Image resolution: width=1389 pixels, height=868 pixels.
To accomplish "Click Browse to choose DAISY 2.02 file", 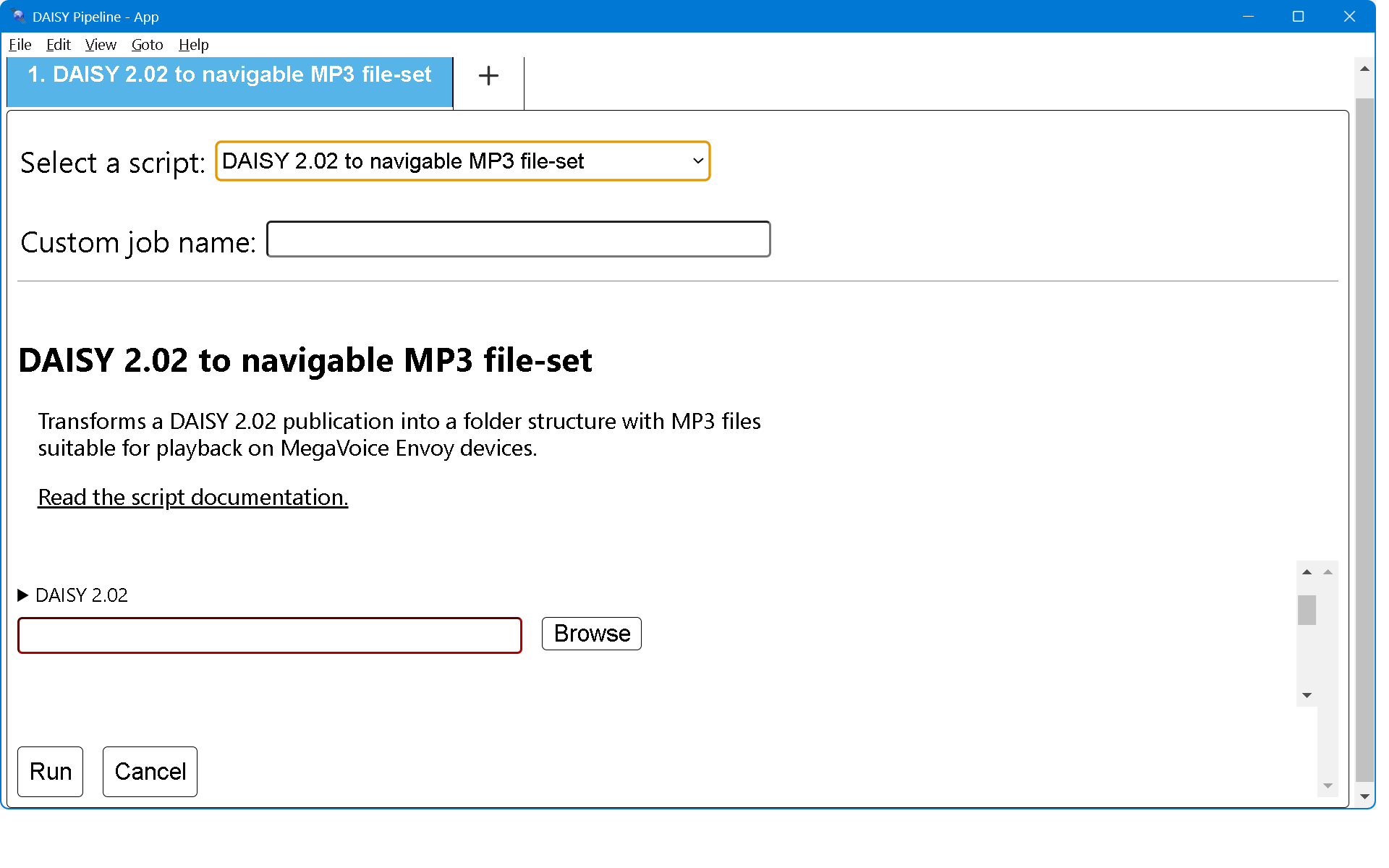I will coord(592,634).
